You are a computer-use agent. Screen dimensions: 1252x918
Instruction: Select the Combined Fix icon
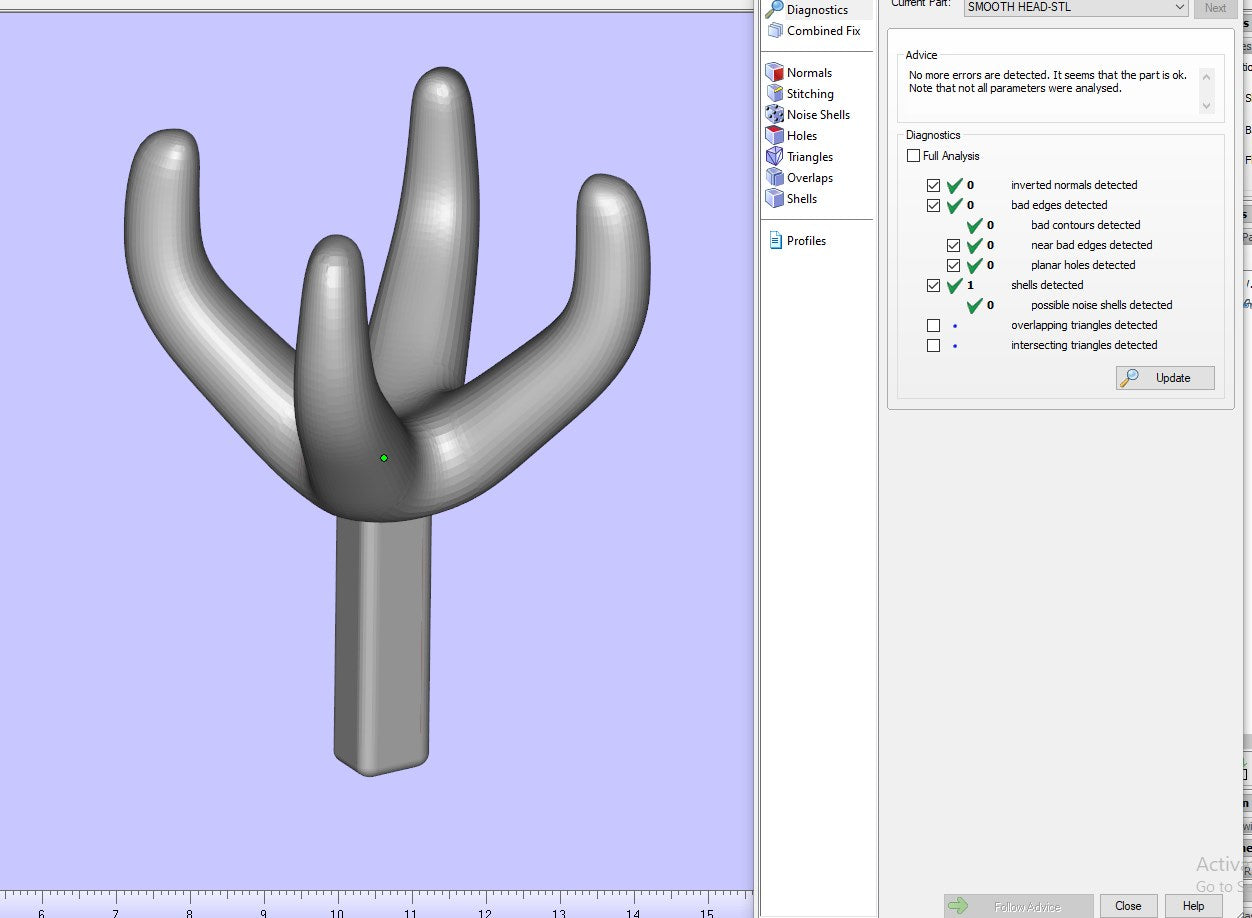[x=774, y=31]
